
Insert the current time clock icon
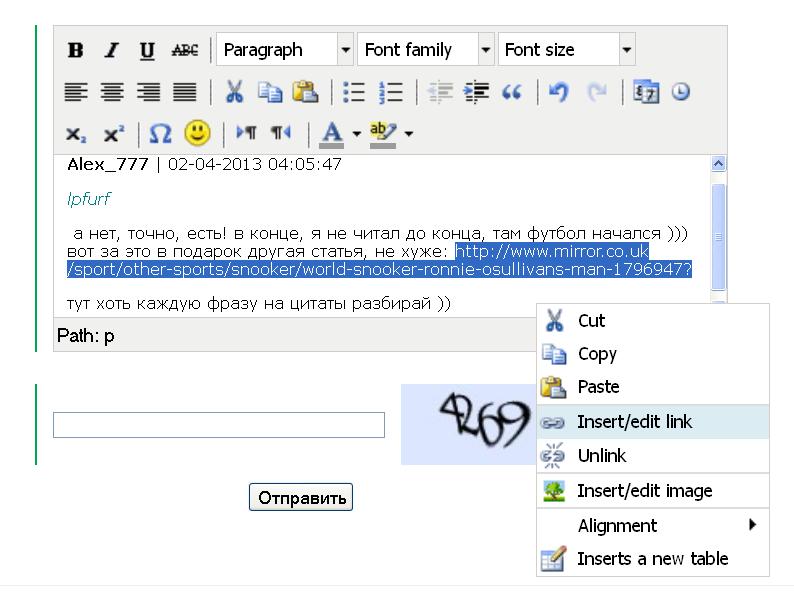pos(681,92)
